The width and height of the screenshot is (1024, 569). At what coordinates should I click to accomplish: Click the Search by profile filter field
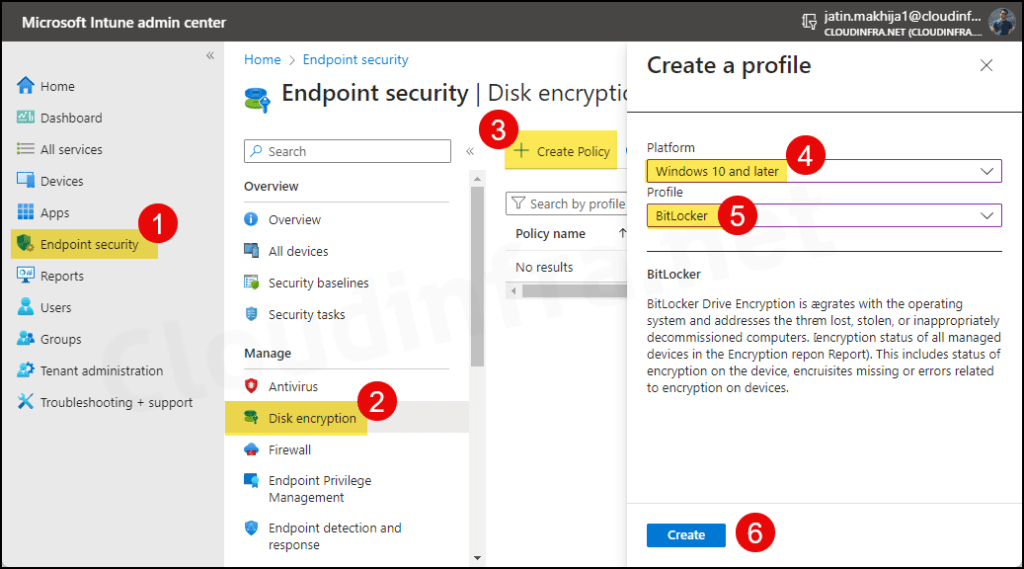pyautogui.click(x=566, y=204)
